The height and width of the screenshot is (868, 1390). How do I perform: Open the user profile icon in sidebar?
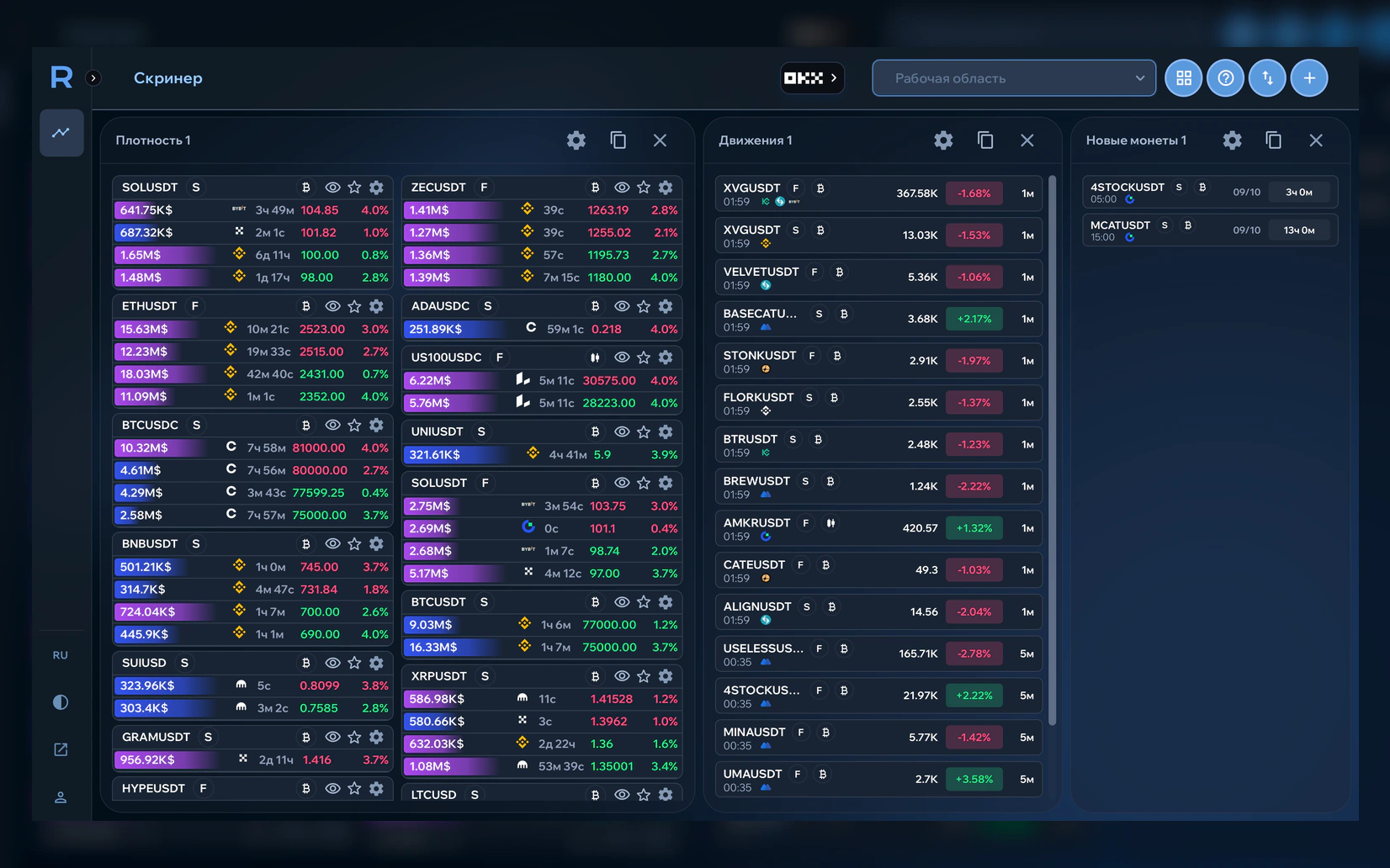click(61, 797)
